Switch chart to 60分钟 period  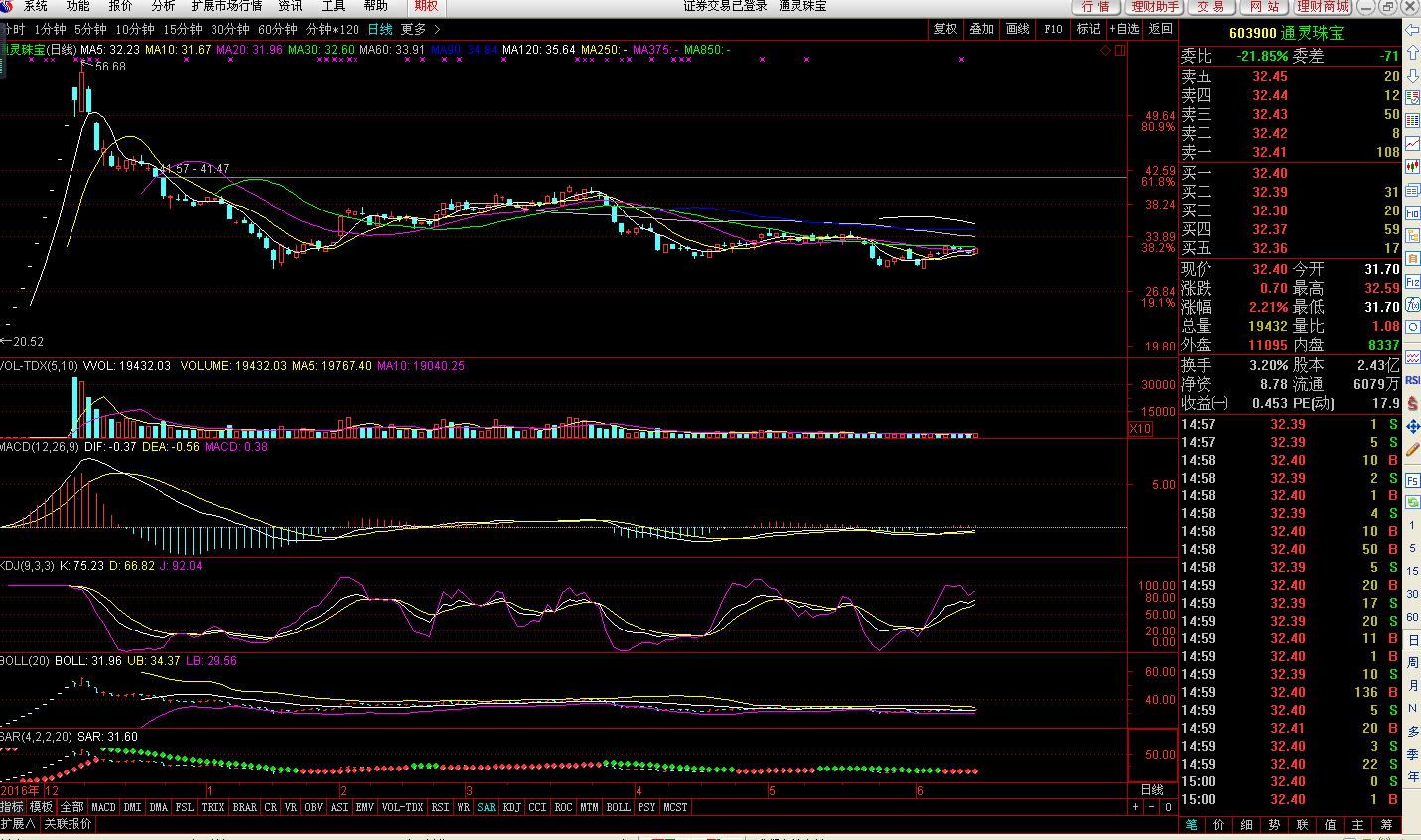click(277, 30)
